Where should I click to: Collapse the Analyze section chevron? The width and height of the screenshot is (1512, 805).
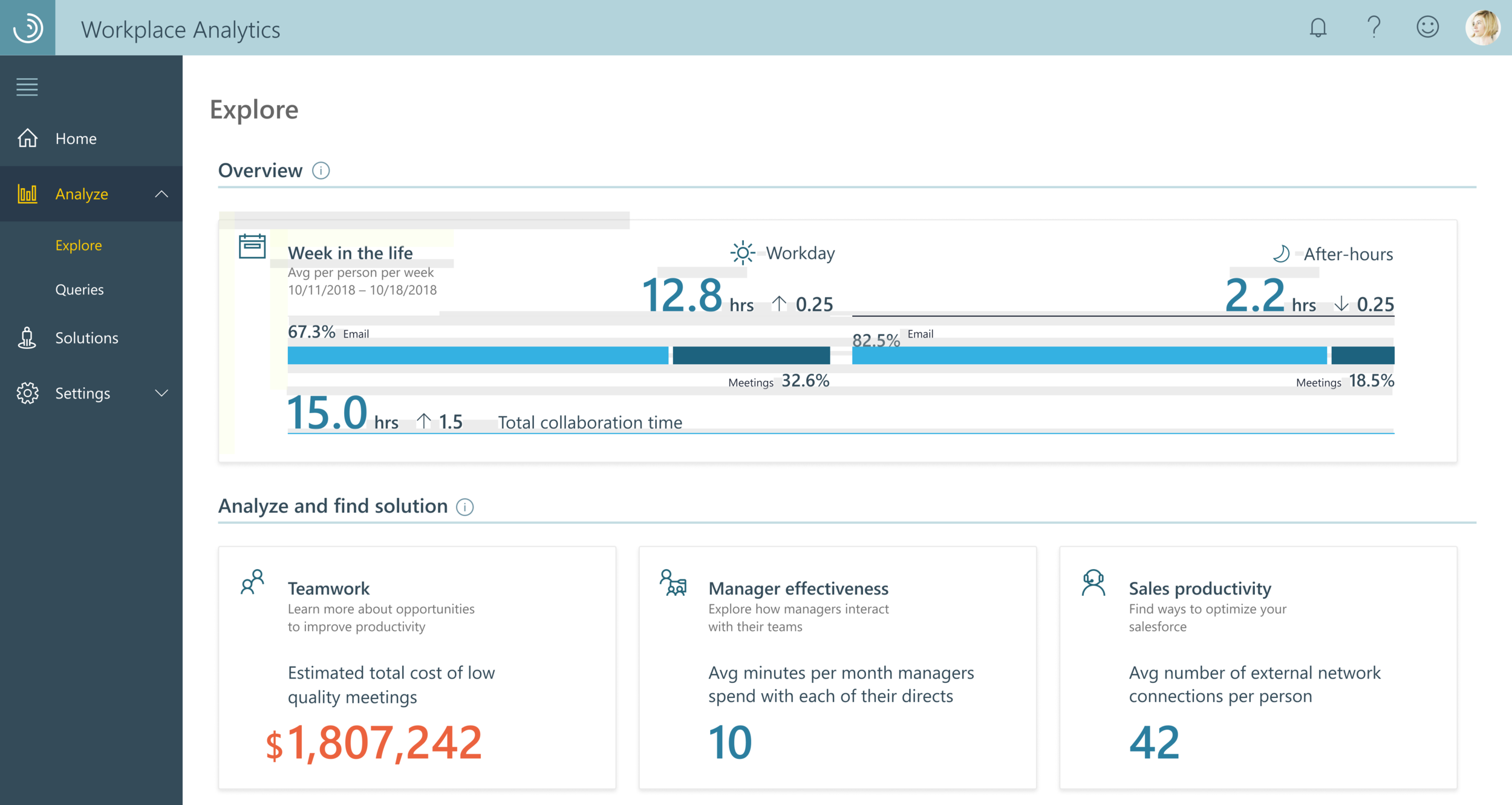(x=161, y=194)
